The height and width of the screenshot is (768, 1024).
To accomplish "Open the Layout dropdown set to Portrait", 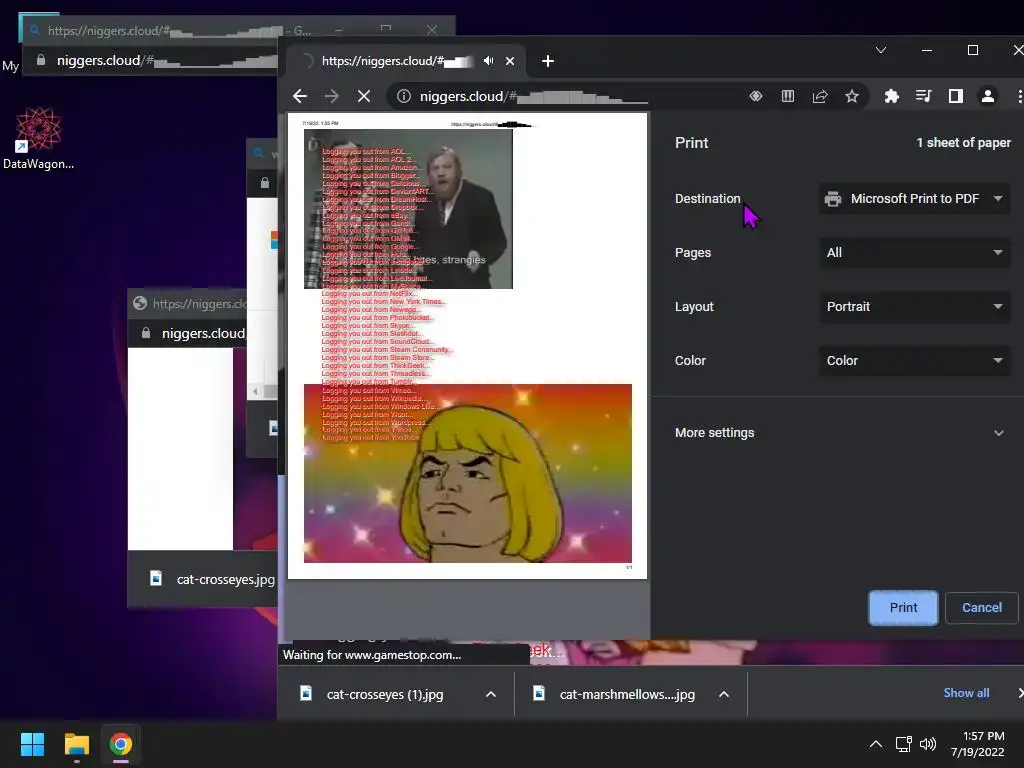I will 914,306.
